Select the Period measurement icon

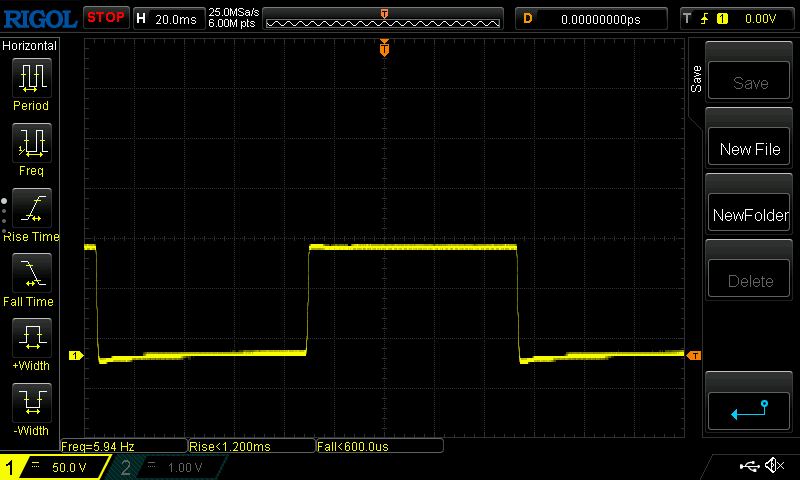pyautogui.click(x=30, y=78)
